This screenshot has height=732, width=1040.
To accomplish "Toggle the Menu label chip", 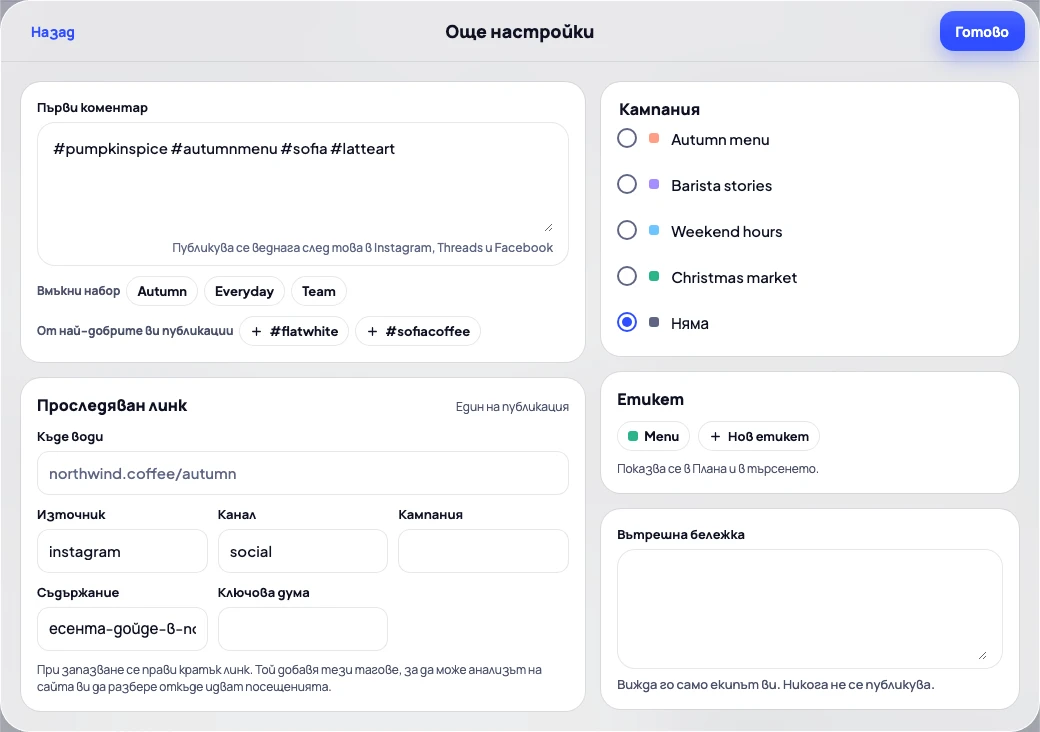I will pyautogui.click(x=653, y=436).
